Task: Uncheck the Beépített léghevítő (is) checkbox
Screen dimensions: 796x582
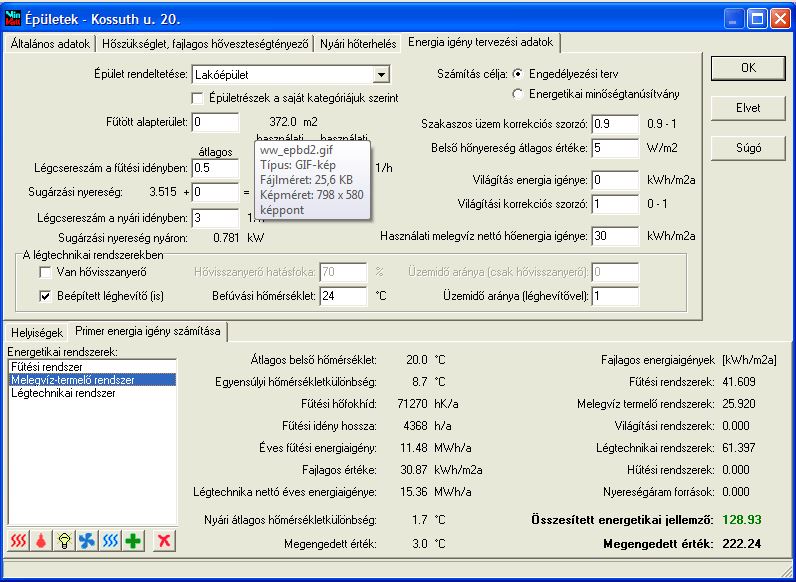Action: (x=46, y=296)
